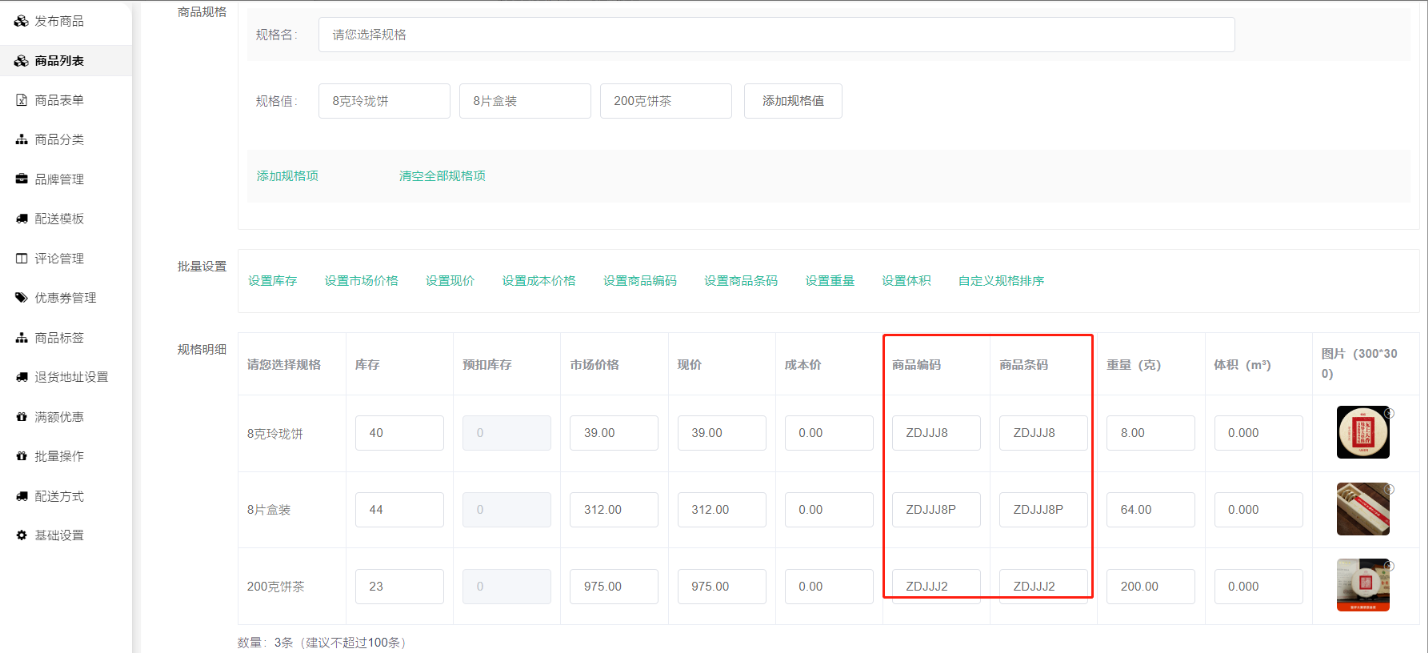Click 设置商品编码 batch setting link

click(639, 281)
